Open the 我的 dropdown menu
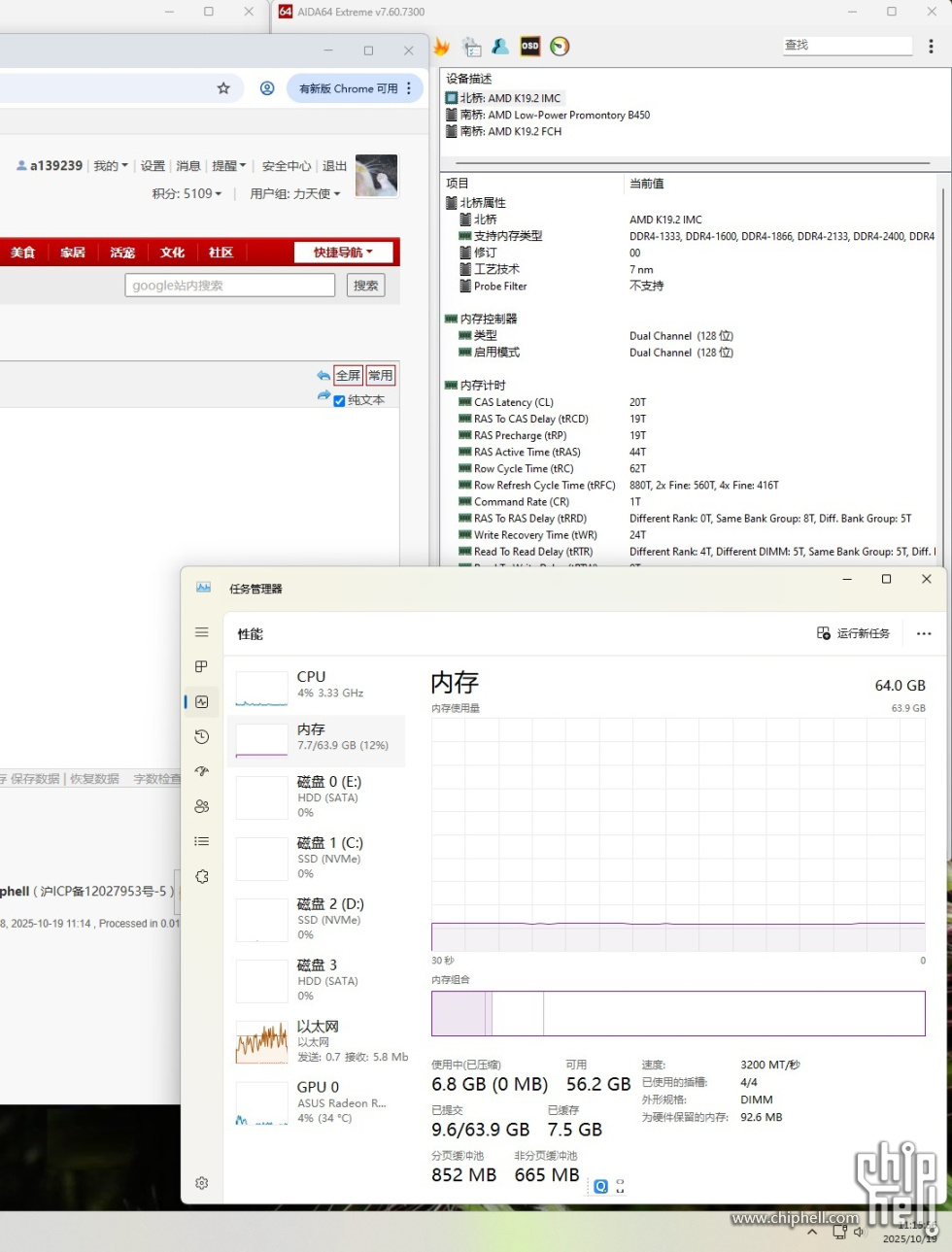This screenshot has height=1252, width=952. tap(111, 166)
